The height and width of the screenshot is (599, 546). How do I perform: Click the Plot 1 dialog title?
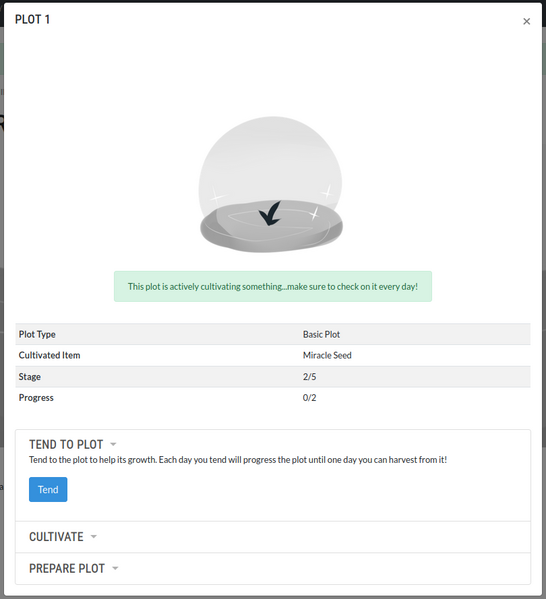coord(32,19)
